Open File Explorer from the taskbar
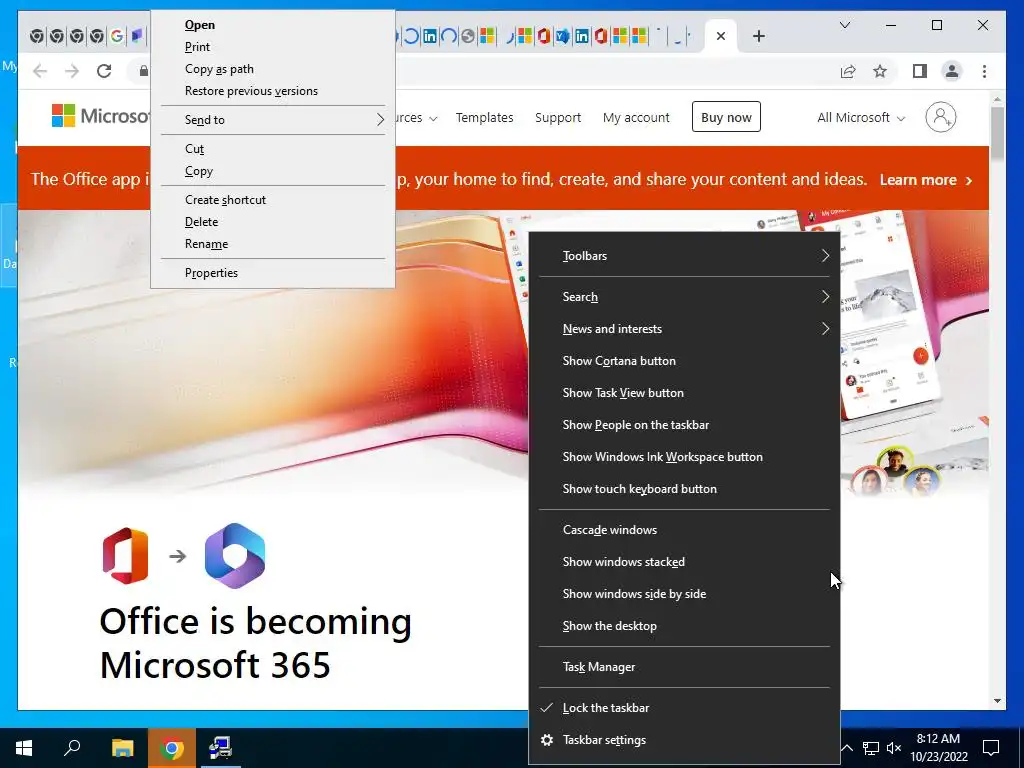This screenshot has width=1024, height=768. point(122,748)
